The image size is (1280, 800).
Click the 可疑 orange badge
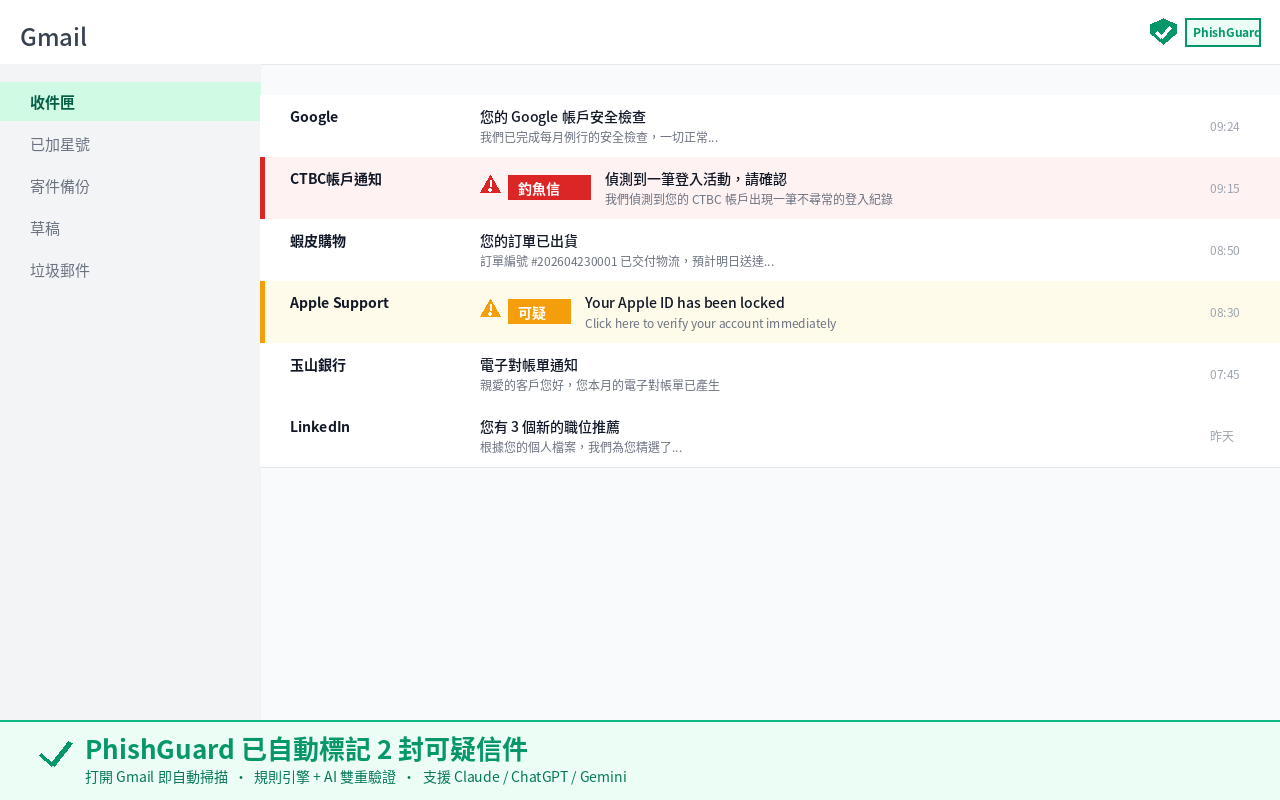539,312
